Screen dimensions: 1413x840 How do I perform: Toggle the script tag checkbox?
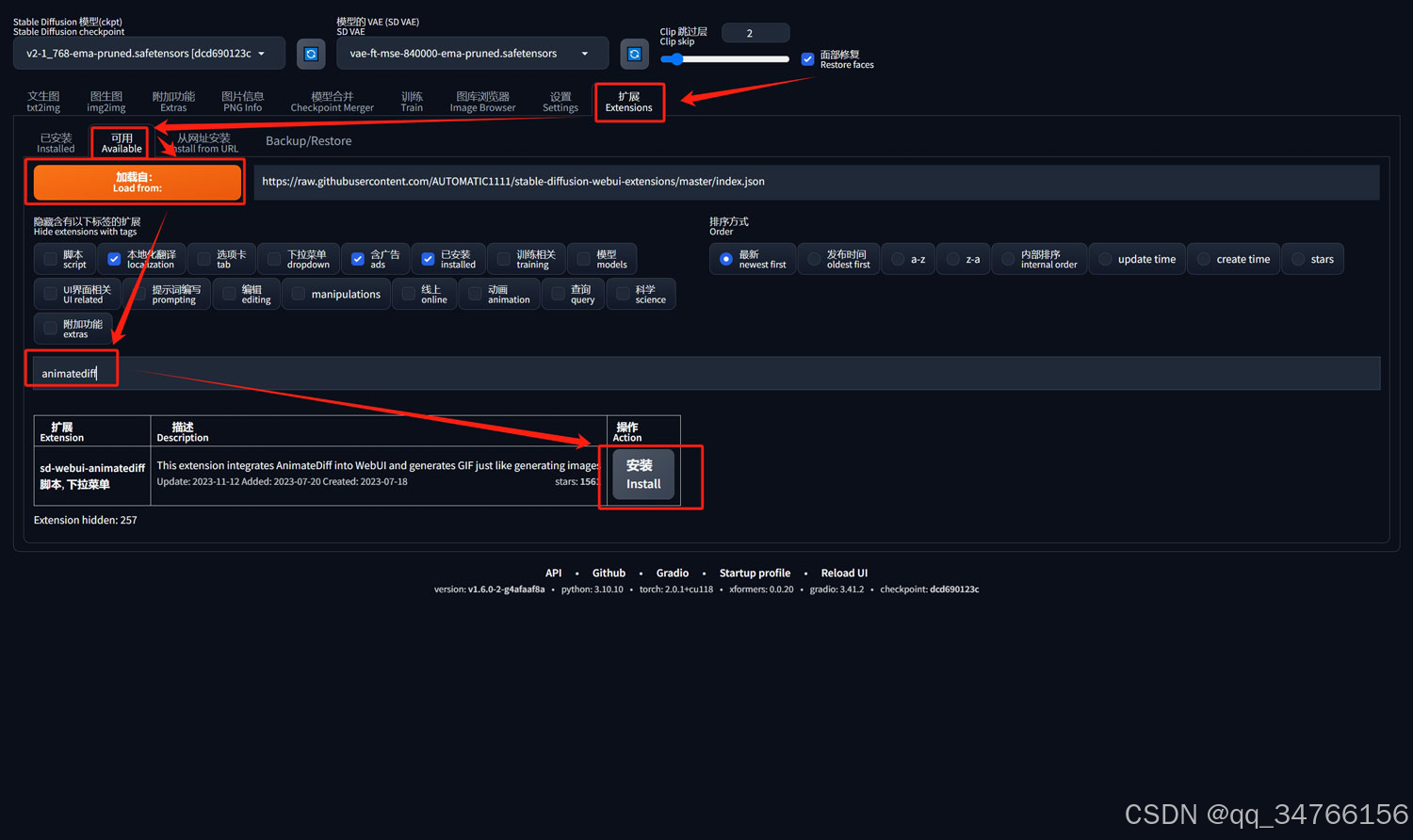tap(51, 259)
